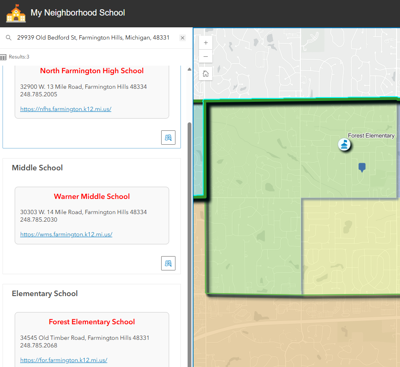Click the address search input field
Viewport: 400px width, 367px height.
coord(93,38)
